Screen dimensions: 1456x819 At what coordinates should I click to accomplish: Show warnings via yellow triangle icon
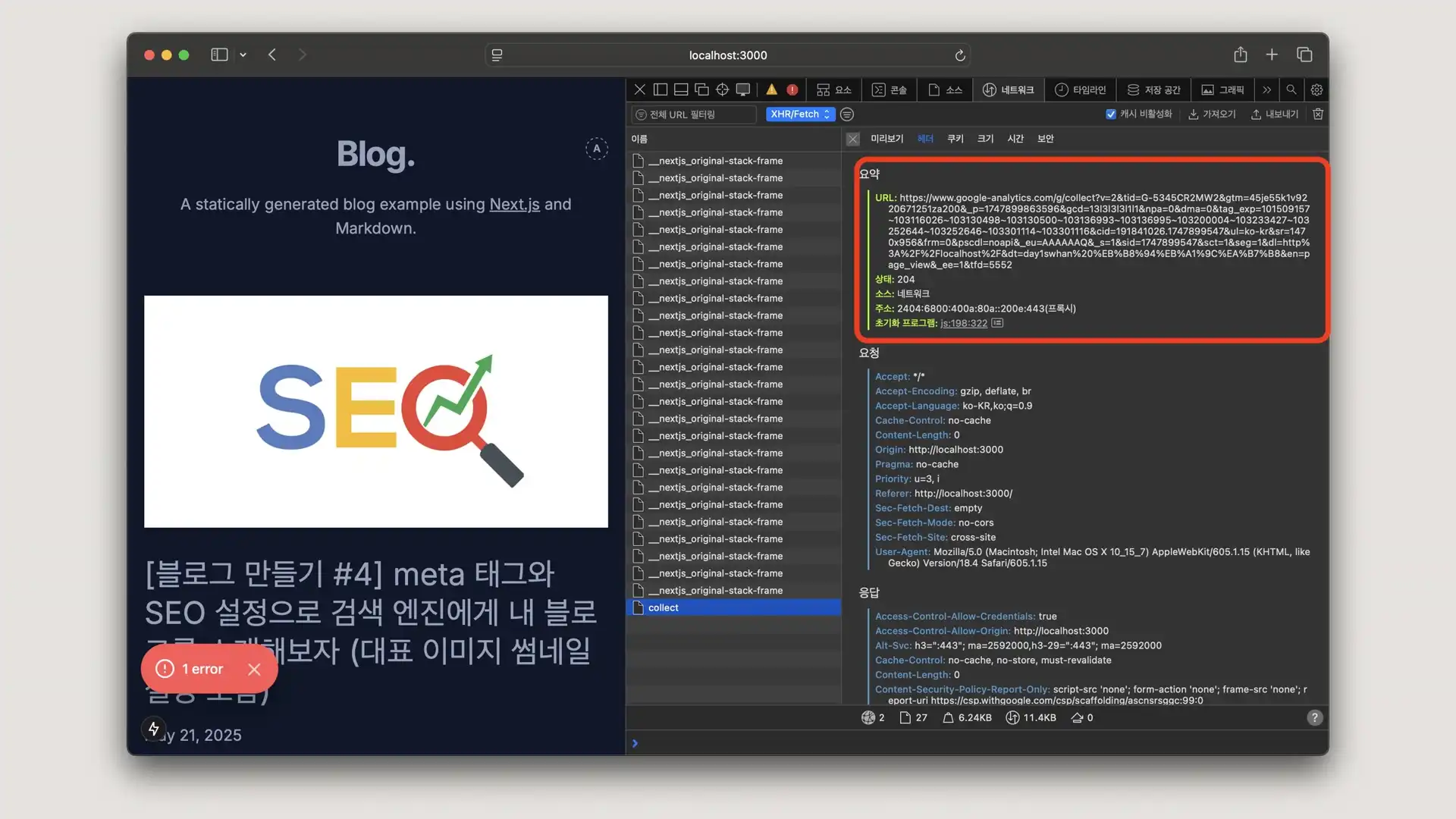coord(771,89)
